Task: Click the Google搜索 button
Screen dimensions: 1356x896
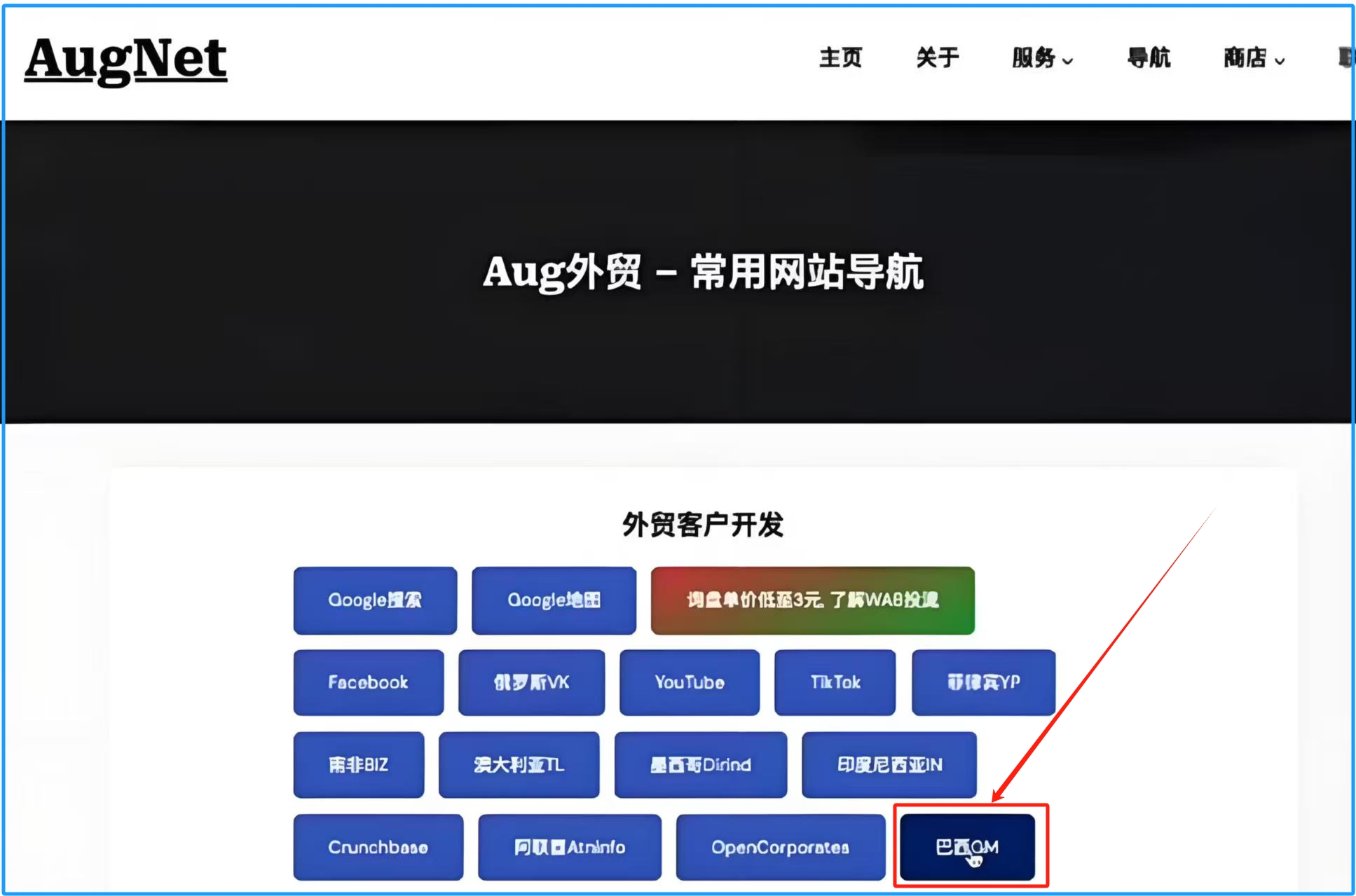Action: click(375, 600)
